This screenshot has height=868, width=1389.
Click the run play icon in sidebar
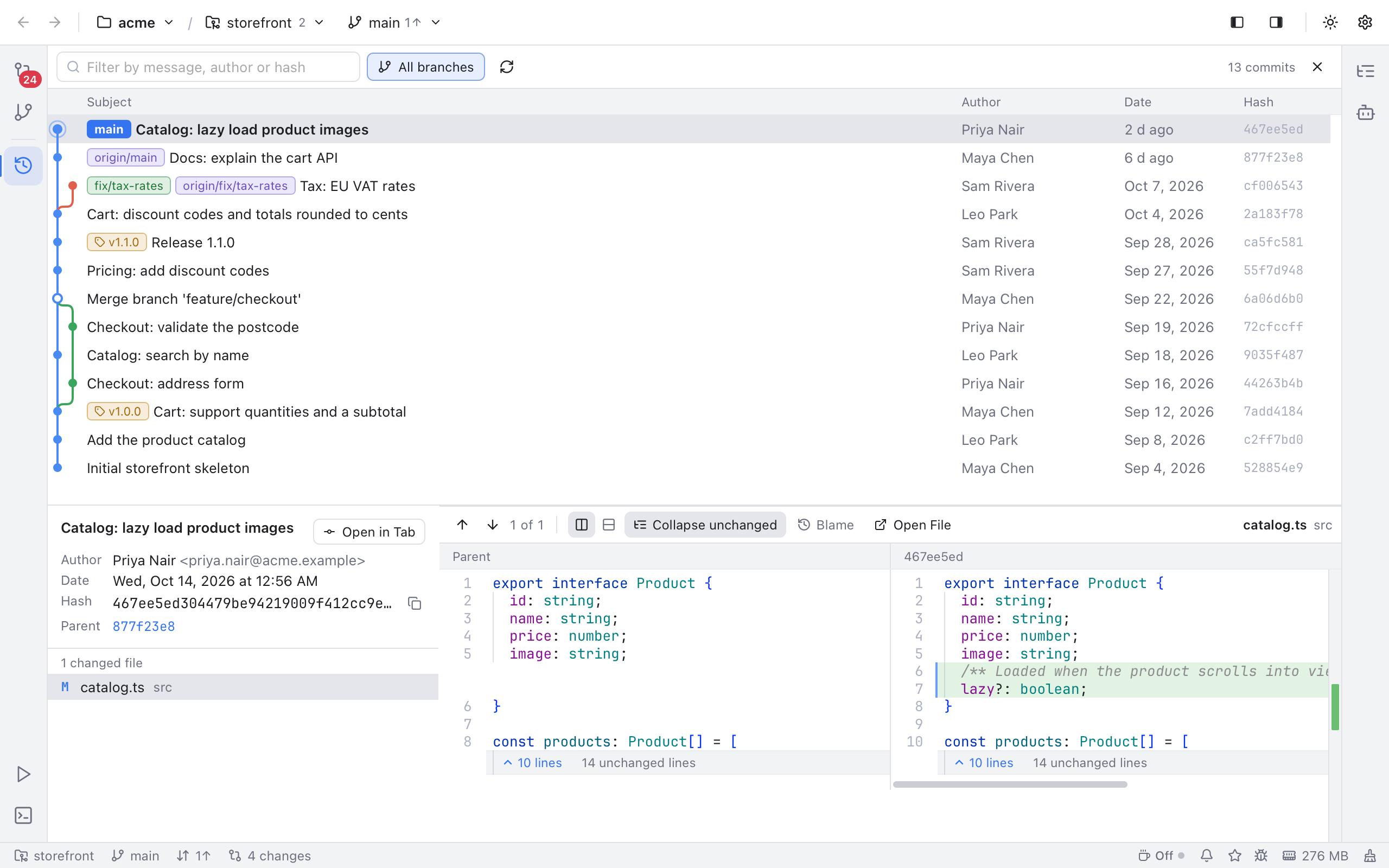[x=23, y=774]
